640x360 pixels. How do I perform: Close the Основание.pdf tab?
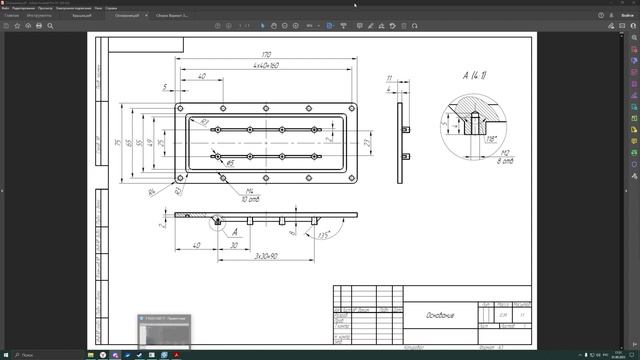[x=146, y=16]
